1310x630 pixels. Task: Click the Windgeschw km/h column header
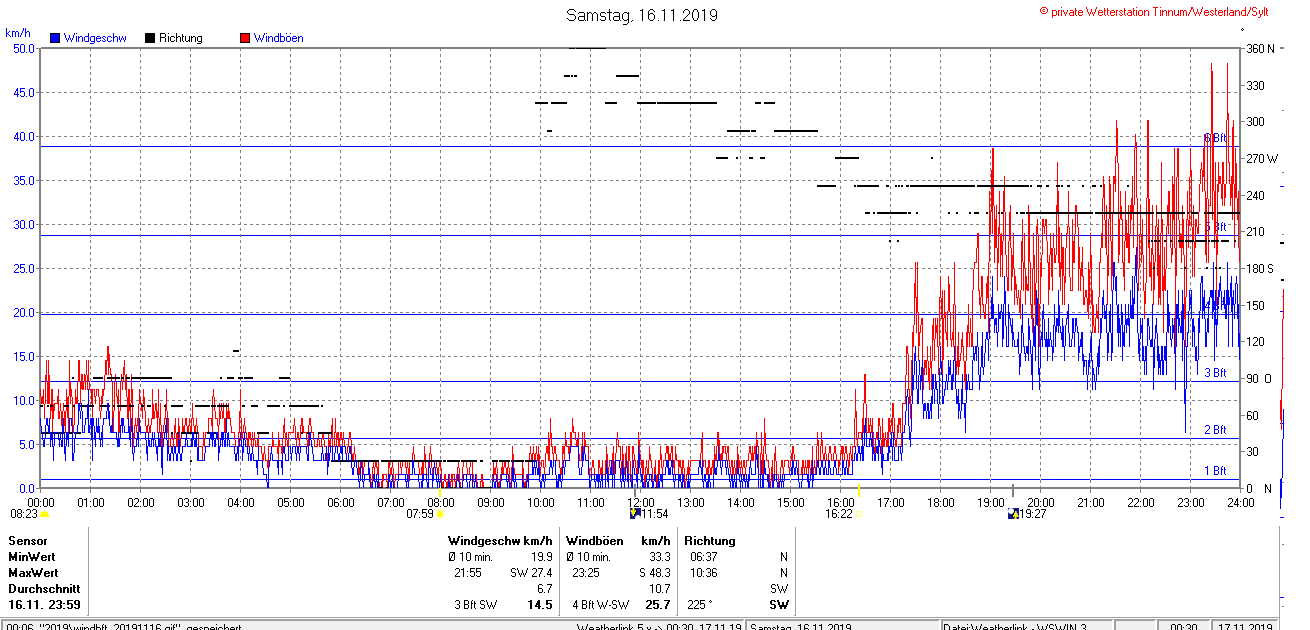click(x=500, y=540)
